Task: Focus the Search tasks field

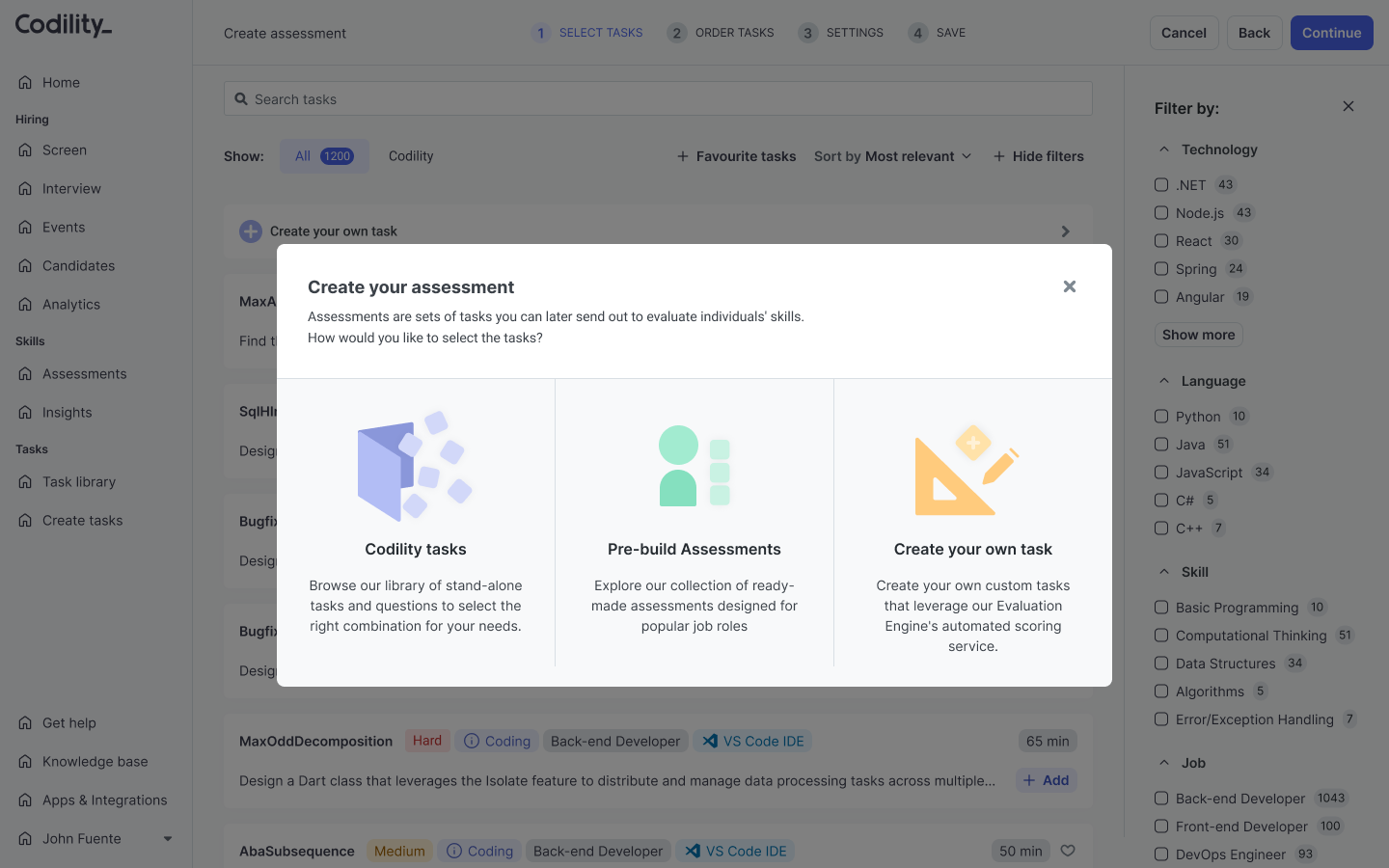Action: 658,99
